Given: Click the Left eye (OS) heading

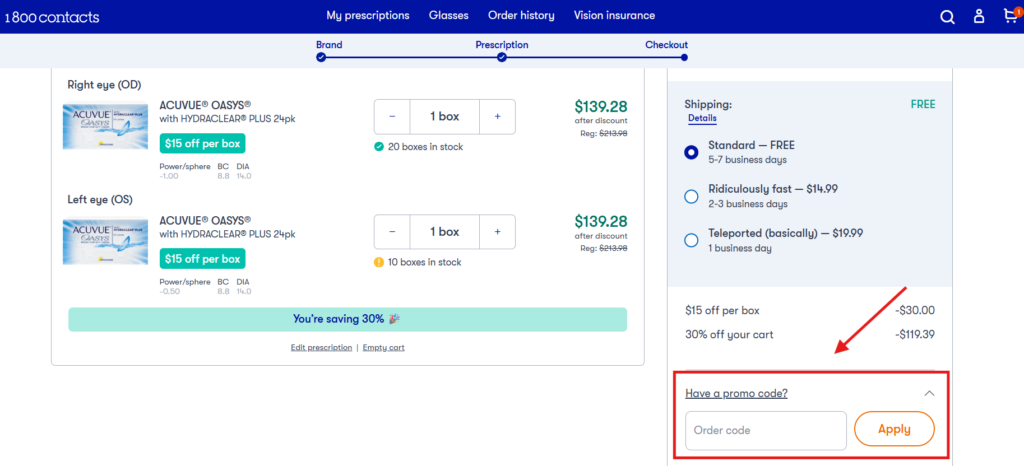Looking at the screenshot, I should 100,200.
